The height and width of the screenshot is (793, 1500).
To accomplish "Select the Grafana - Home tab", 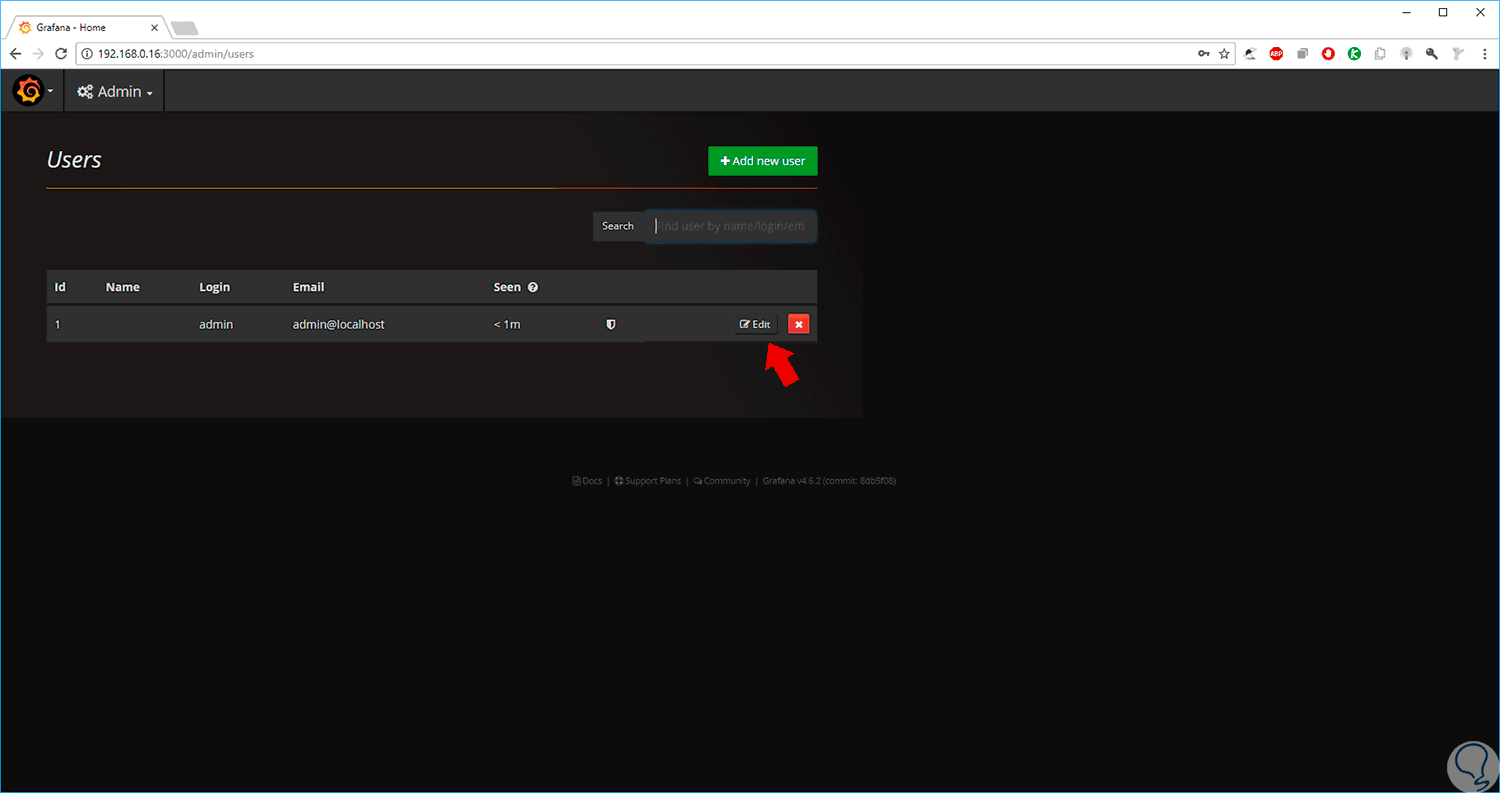I will tap(88, 28).
